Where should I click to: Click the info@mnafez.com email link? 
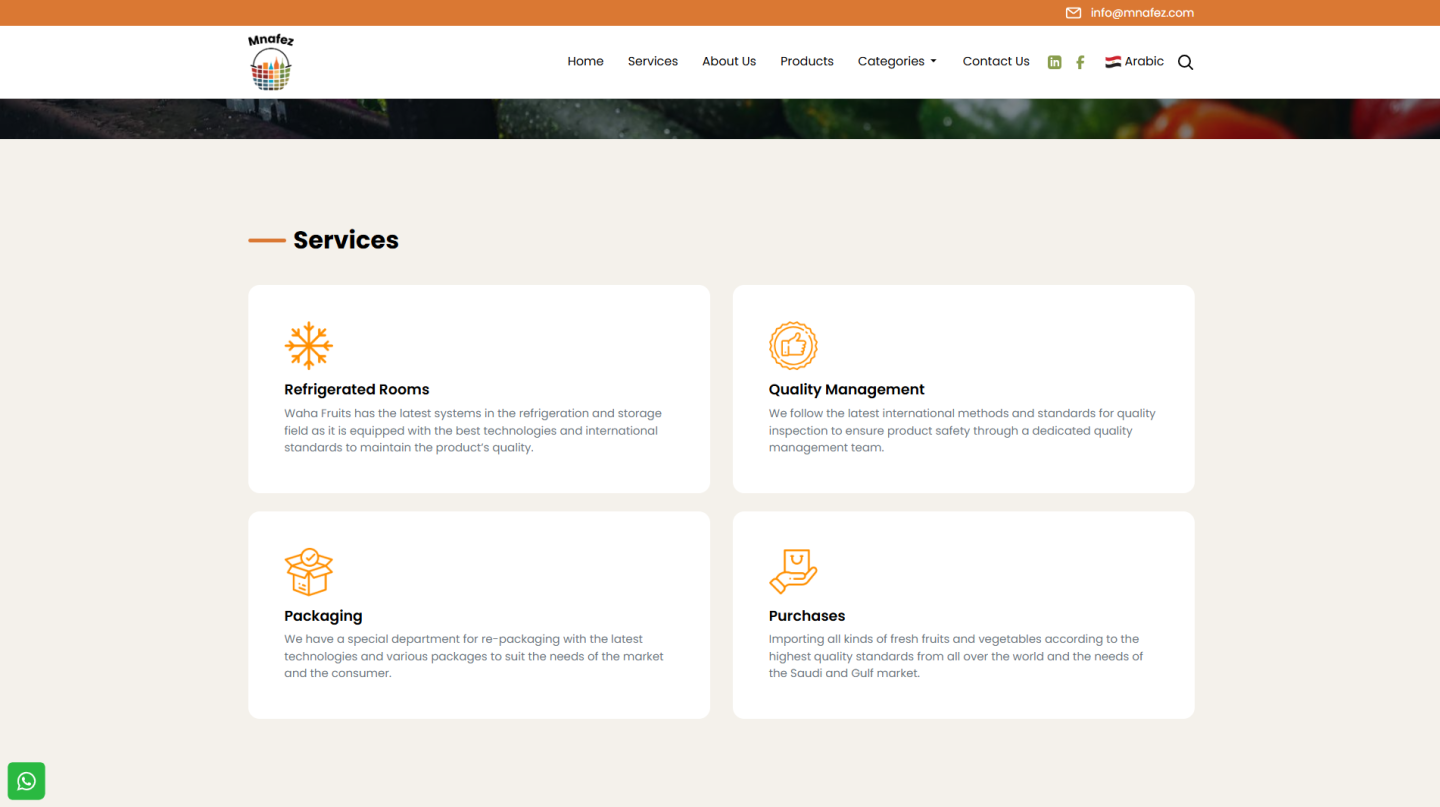pyautogui.click(x=1142, y=13)
